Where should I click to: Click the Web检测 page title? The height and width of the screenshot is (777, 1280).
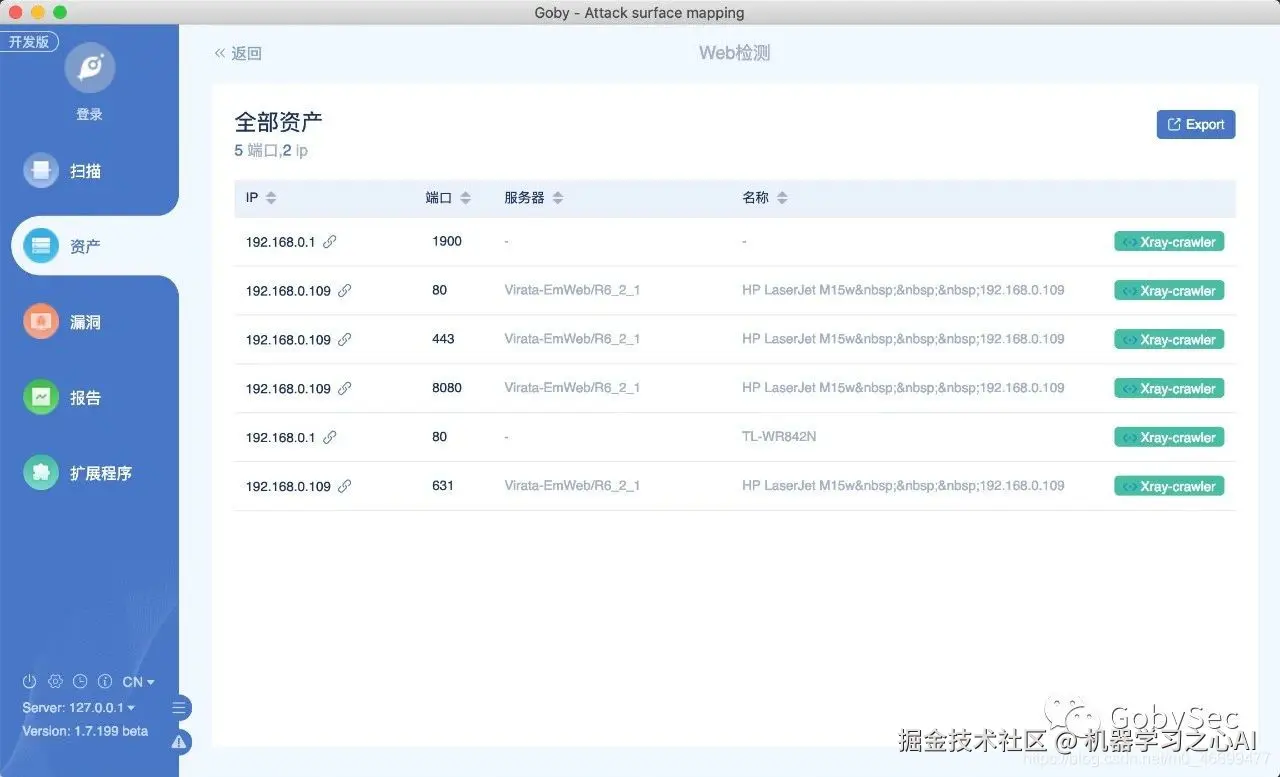[x=734, y=53]
